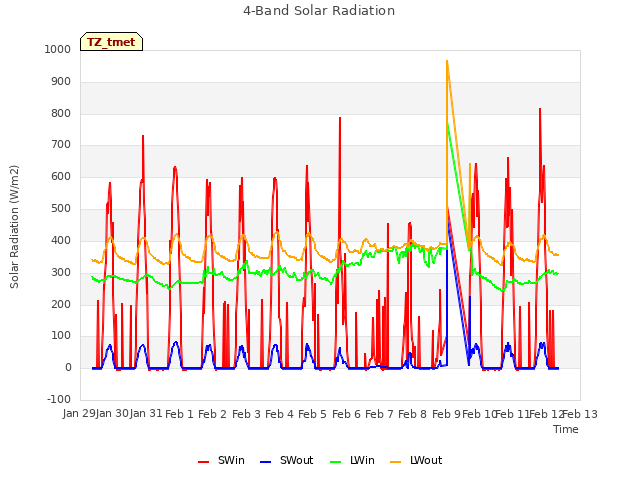The width and height of the screenshot is (640, 480).
Task: Click the Feb 13 x-axis date label
Action: pos(580,414)
